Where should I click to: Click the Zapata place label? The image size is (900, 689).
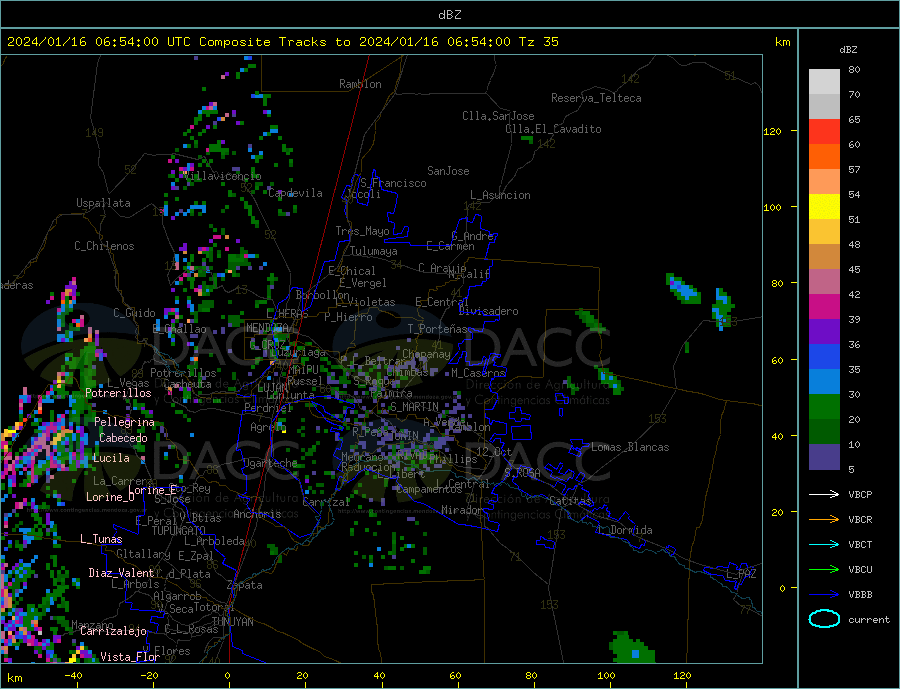click(245, 586)
